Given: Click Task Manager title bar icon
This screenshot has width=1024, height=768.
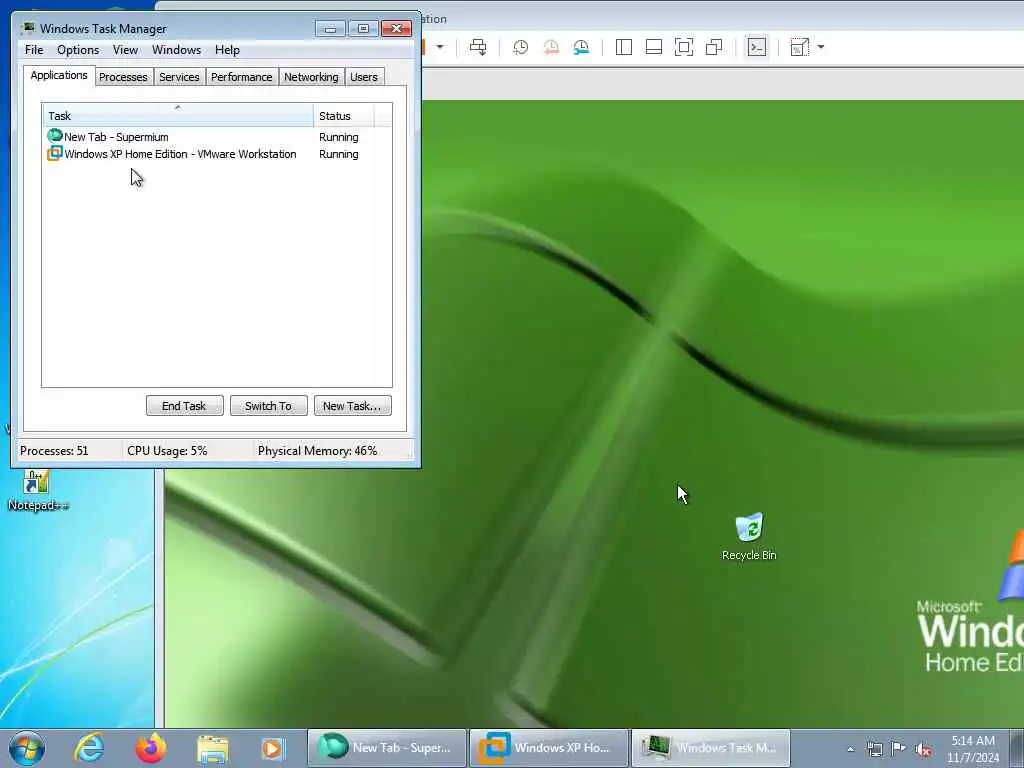Looking at the screenshot, I should click(x=28, y=28).
